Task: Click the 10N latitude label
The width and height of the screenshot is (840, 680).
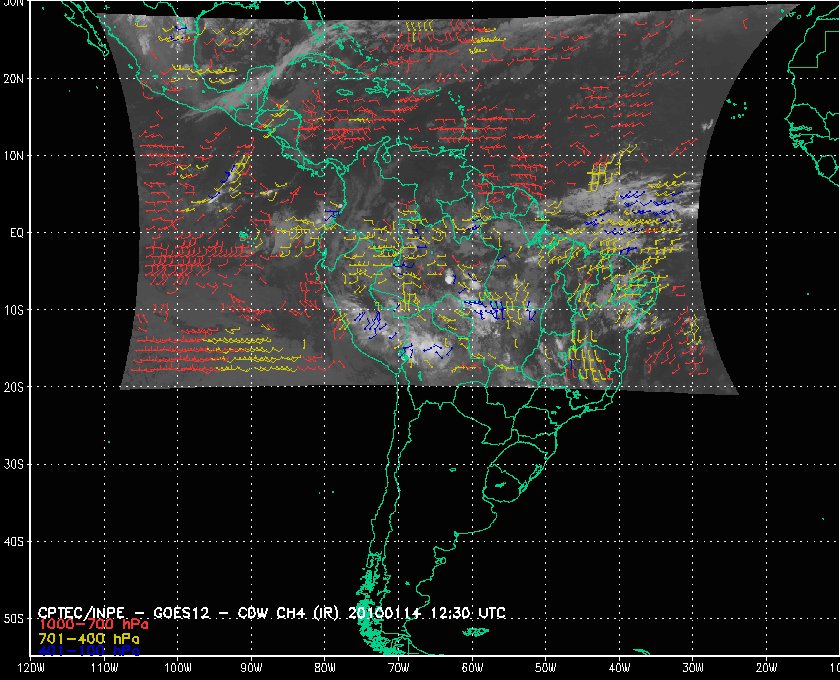Action: [x=13, y=155]
